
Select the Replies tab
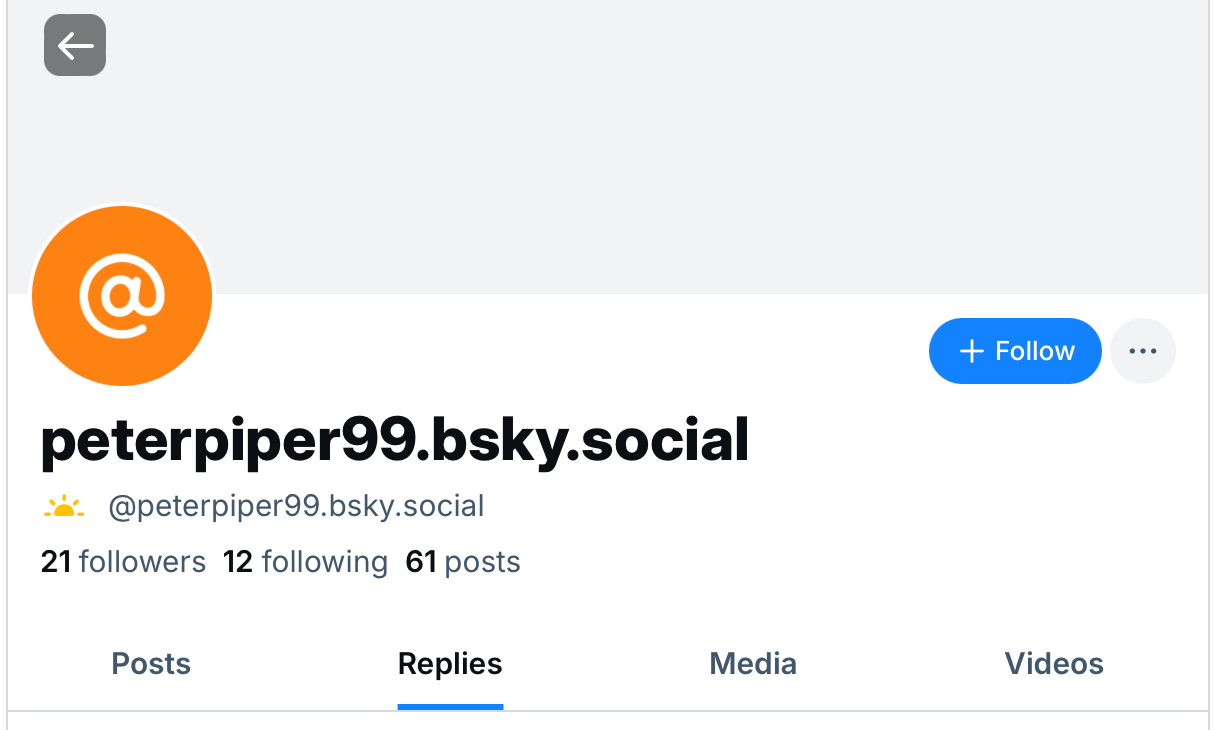click(x=450, y=664)
